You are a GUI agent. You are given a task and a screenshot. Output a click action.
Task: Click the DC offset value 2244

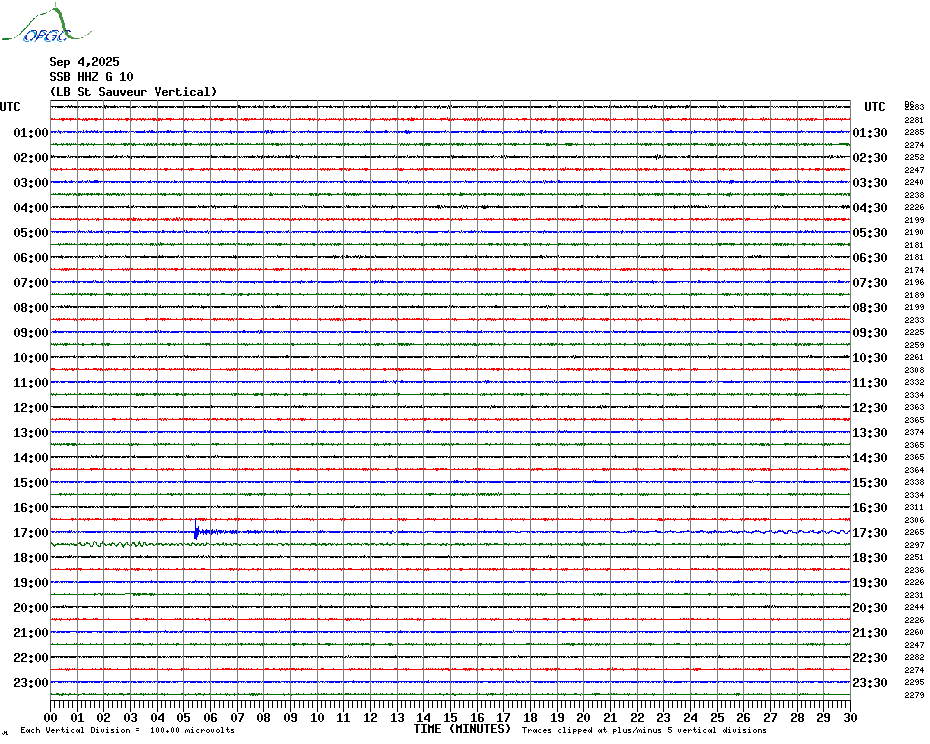[x=914, y=608]
